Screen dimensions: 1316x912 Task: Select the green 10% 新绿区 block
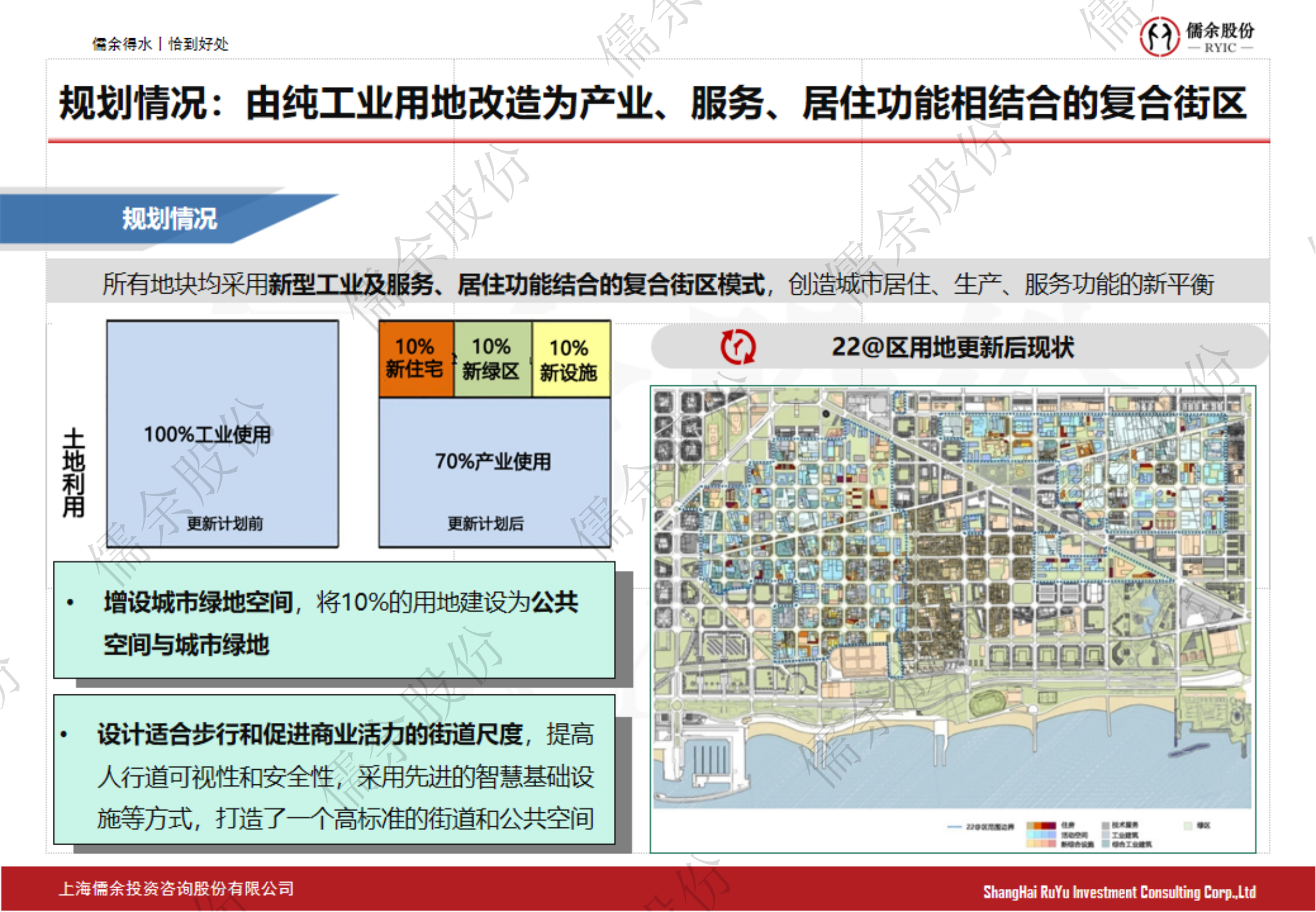(x=492, y=359)
